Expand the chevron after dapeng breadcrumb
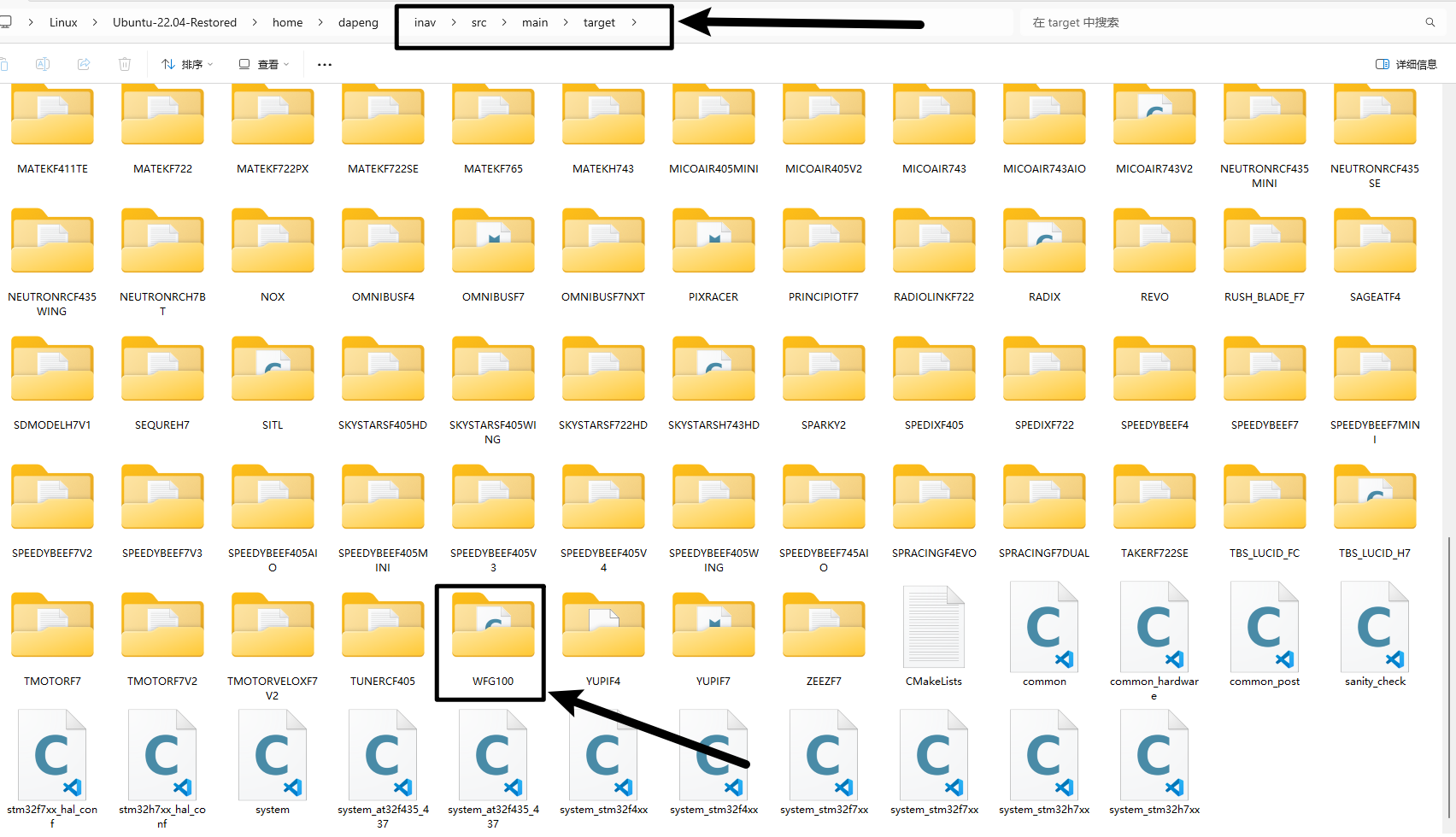 point(396,22)
